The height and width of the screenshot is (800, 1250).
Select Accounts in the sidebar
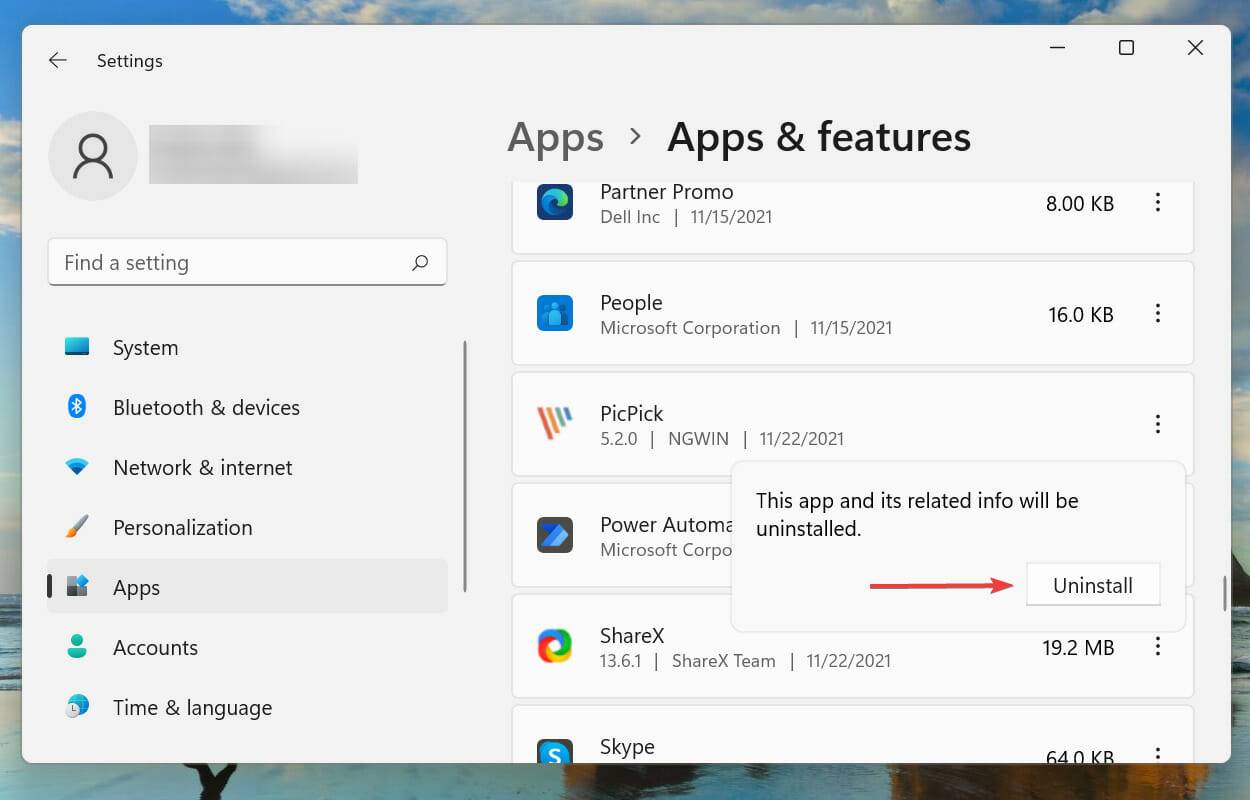[x=247, y=647]
